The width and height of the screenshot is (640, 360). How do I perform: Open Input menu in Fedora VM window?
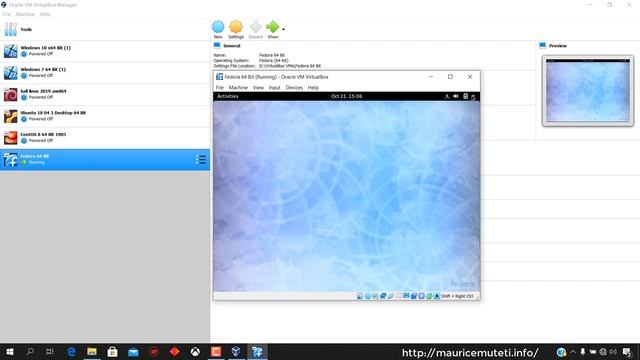(x=274, y=87)
